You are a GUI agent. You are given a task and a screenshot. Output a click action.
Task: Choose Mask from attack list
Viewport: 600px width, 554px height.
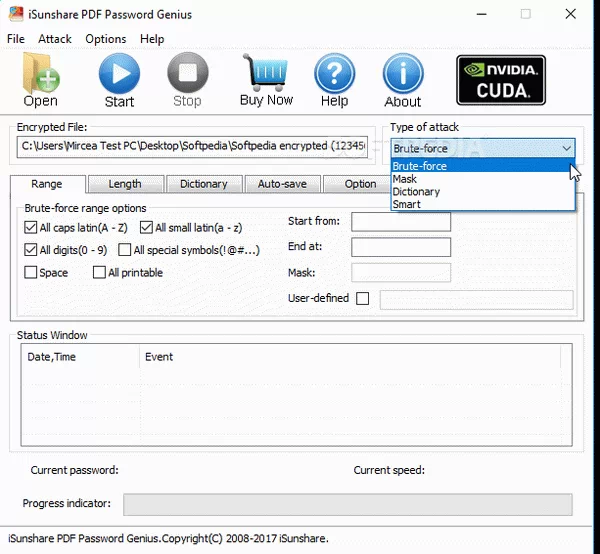483,179
